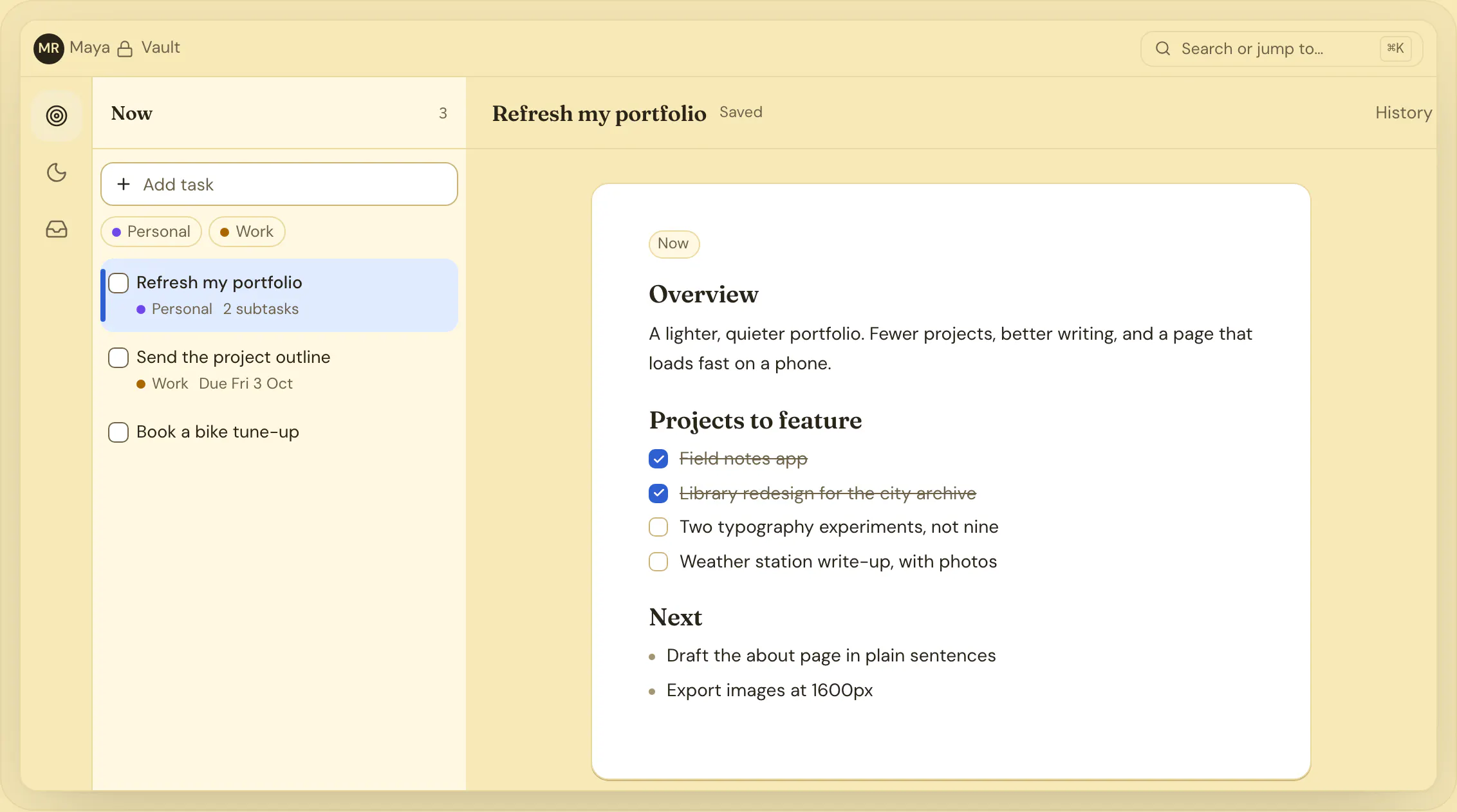Check off Book a bike tune-up task
The width and height of the screenshot is (1457, 812).
[x=118, y=432]
